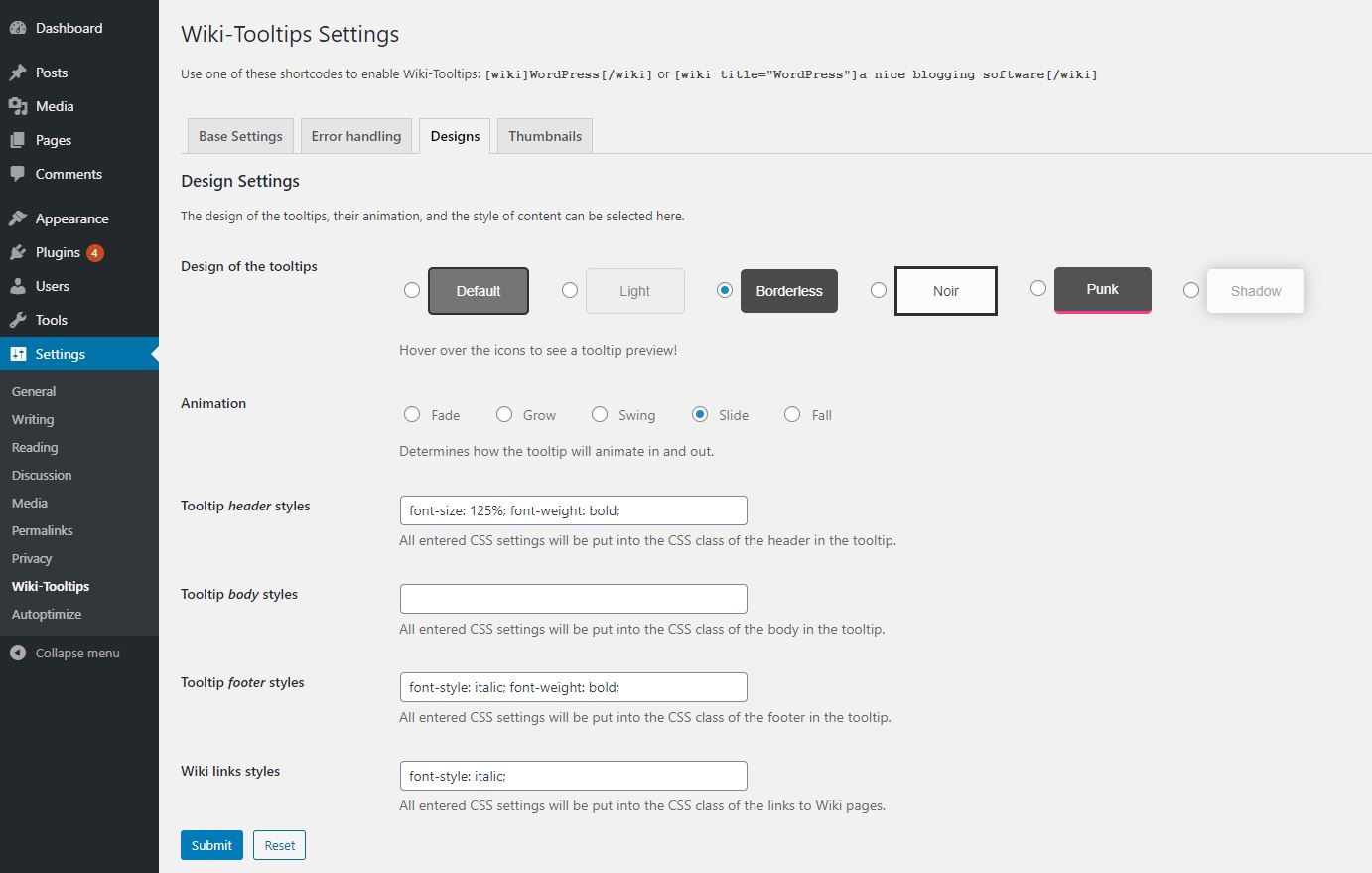1372x873 pixels.
Task: Open the Base Settings tab
Action: coord(240,136)
